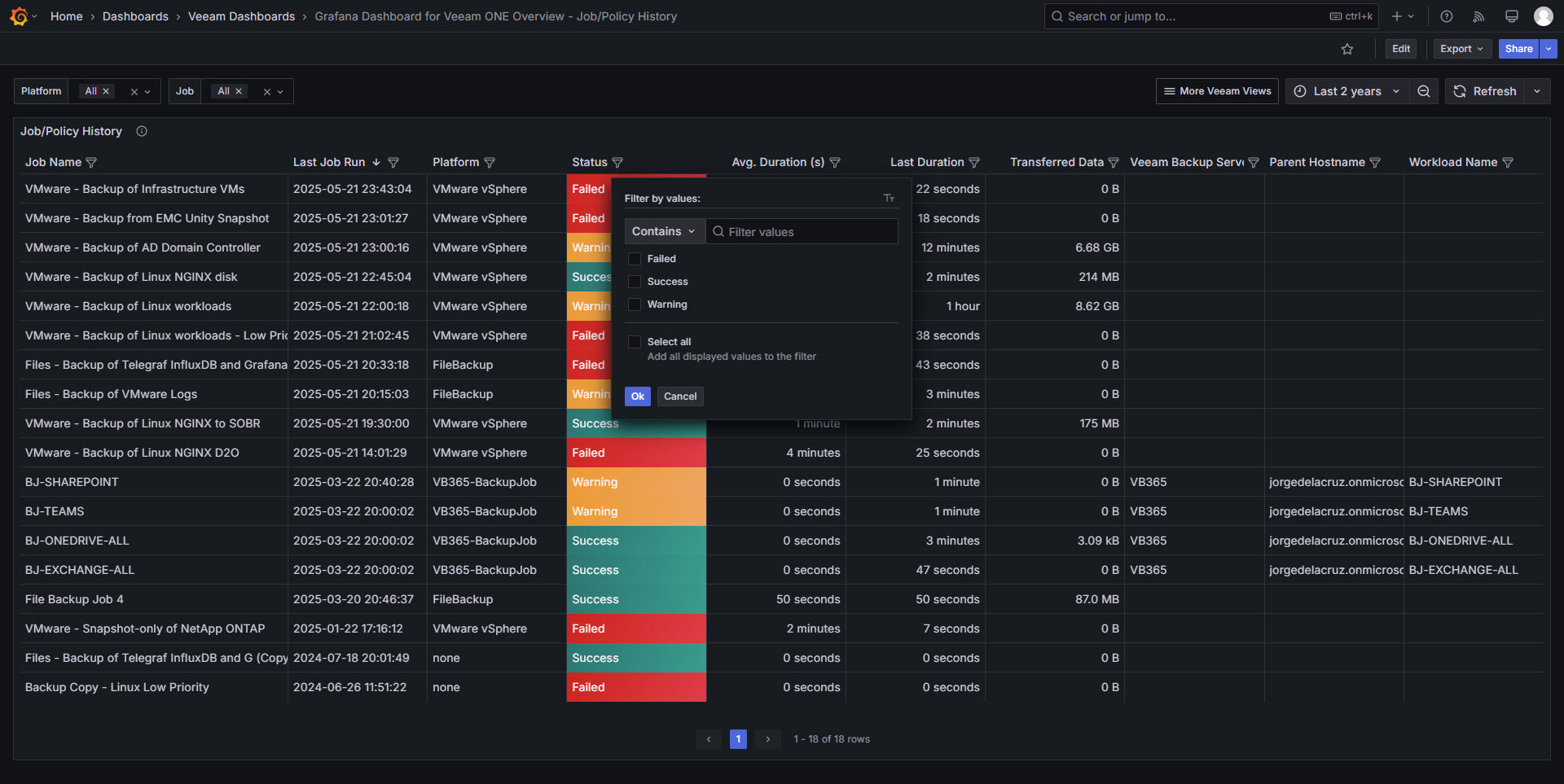Open the Contains operator dropdown

point(665,231)
